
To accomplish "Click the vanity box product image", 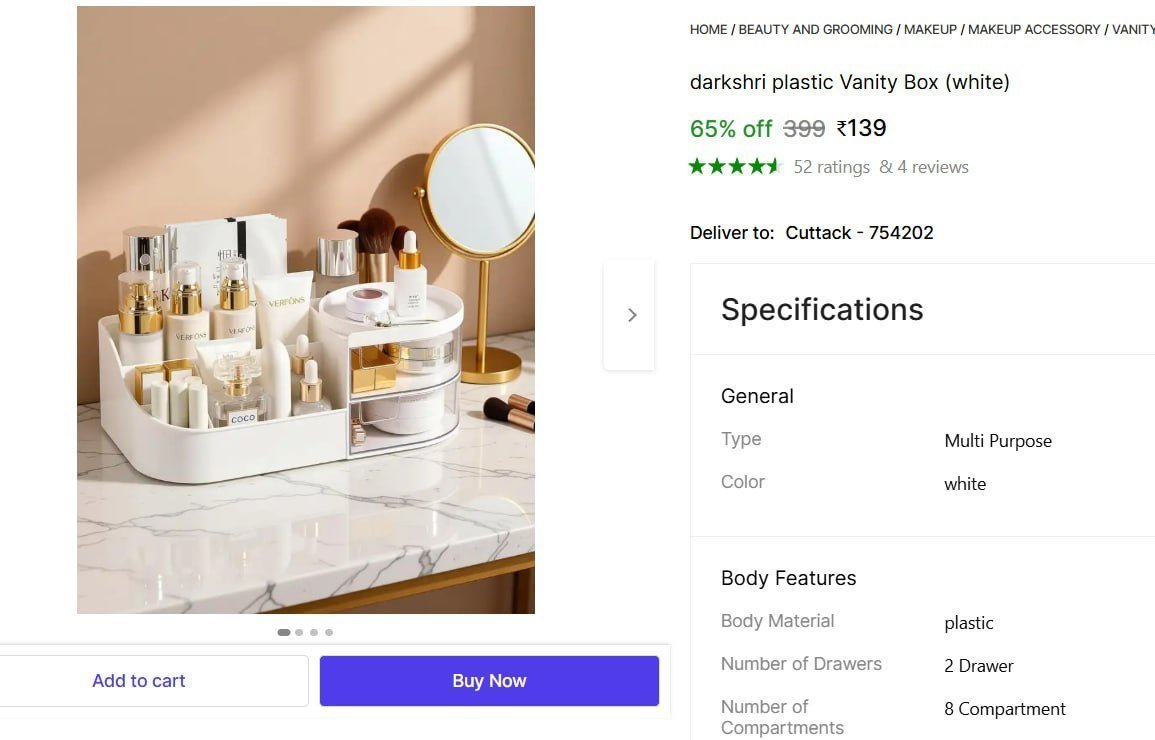I will tap(306, 310).
